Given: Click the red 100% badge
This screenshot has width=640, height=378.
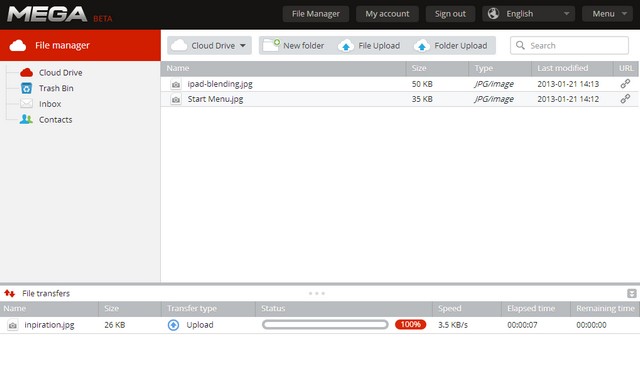Looking at the screenshot, I should coord(410,325).
